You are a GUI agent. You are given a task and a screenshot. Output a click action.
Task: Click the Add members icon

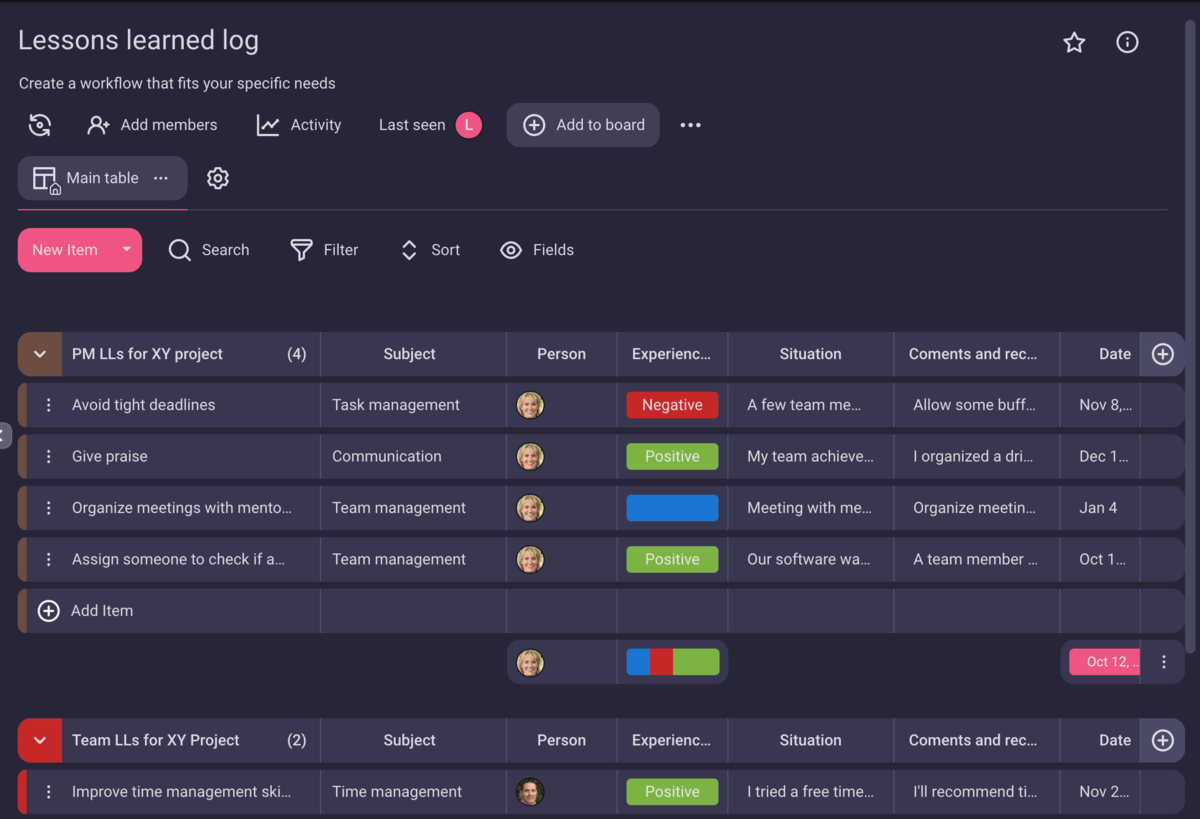(x=97, y=125)
